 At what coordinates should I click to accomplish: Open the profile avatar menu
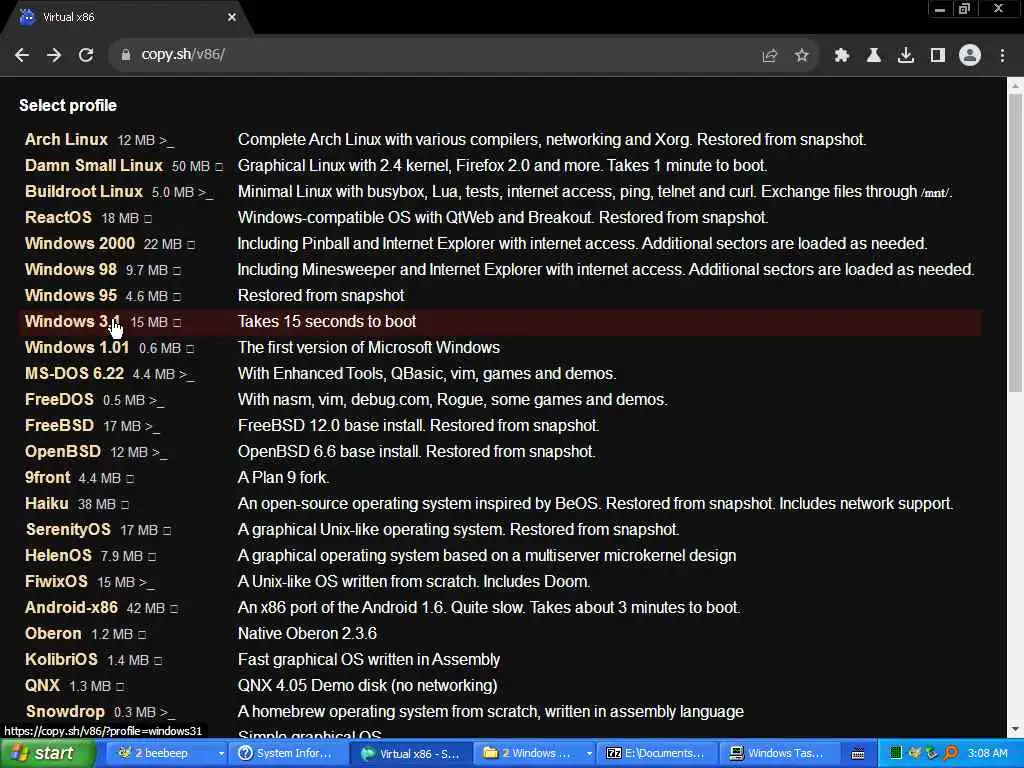[x=970, y=56]
